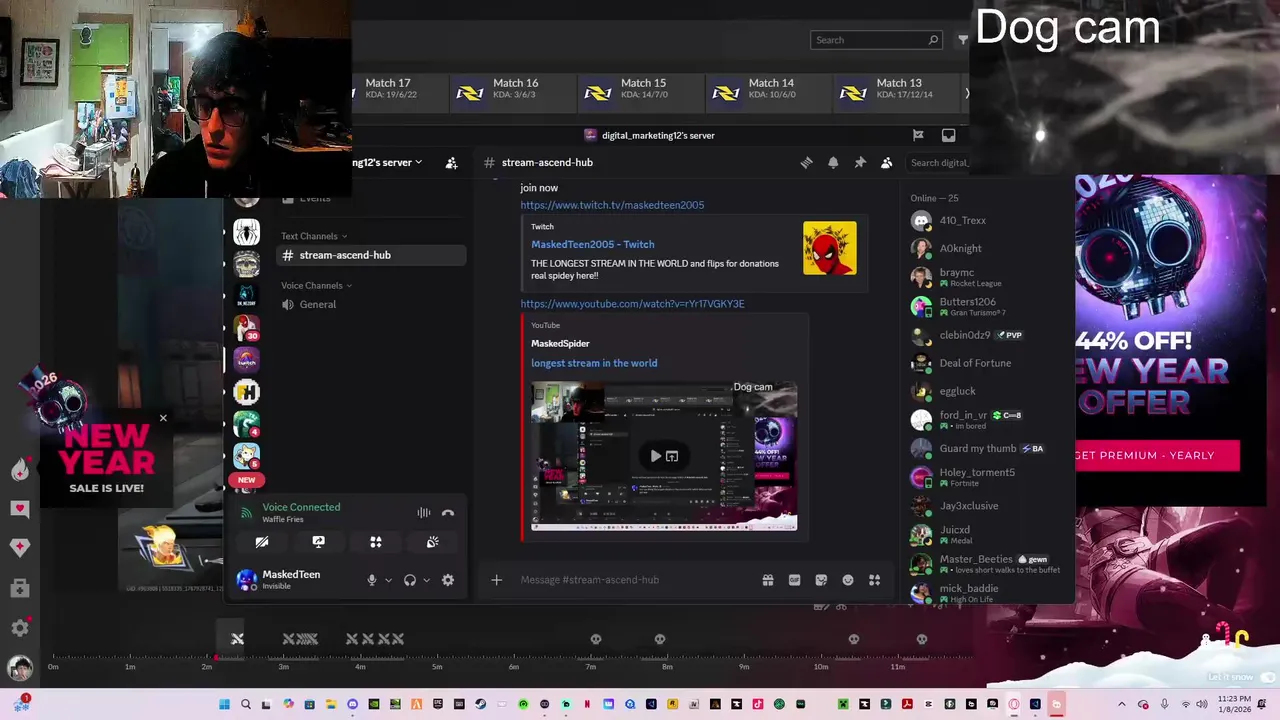Show hidden system tray icons
The width and height of the screenshot is (1280, 720).
click(x=1121, y=704)
